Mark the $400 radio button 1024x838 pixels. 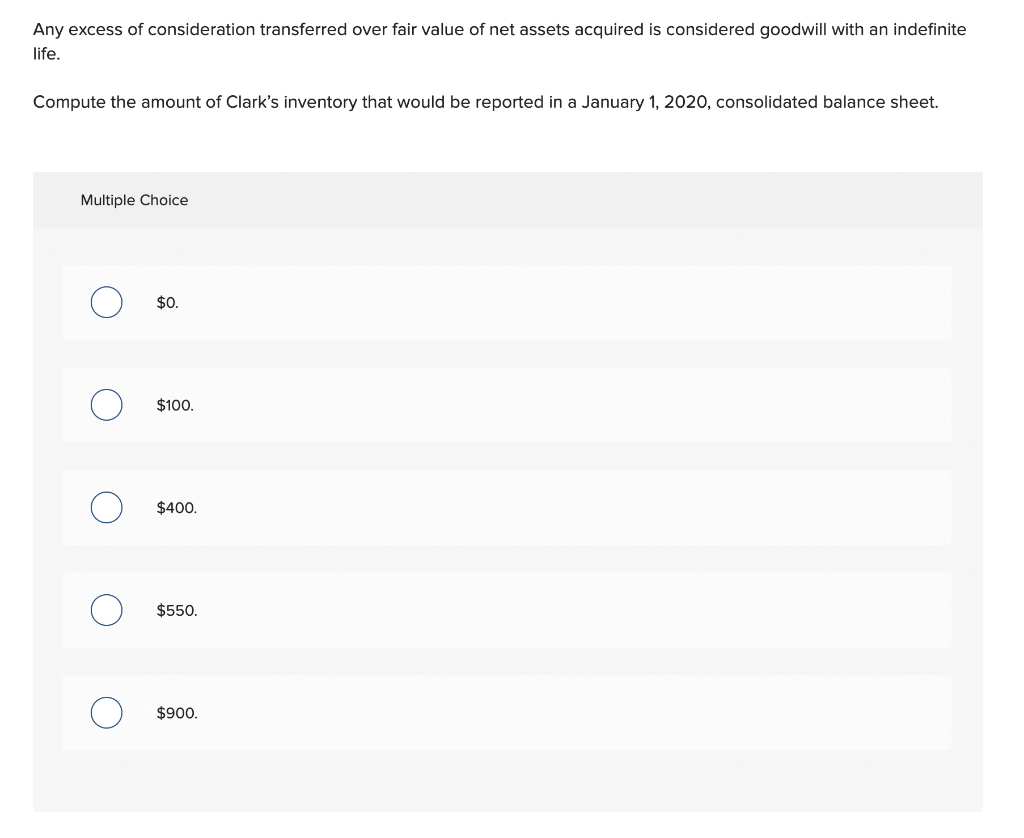pos(106,508)
